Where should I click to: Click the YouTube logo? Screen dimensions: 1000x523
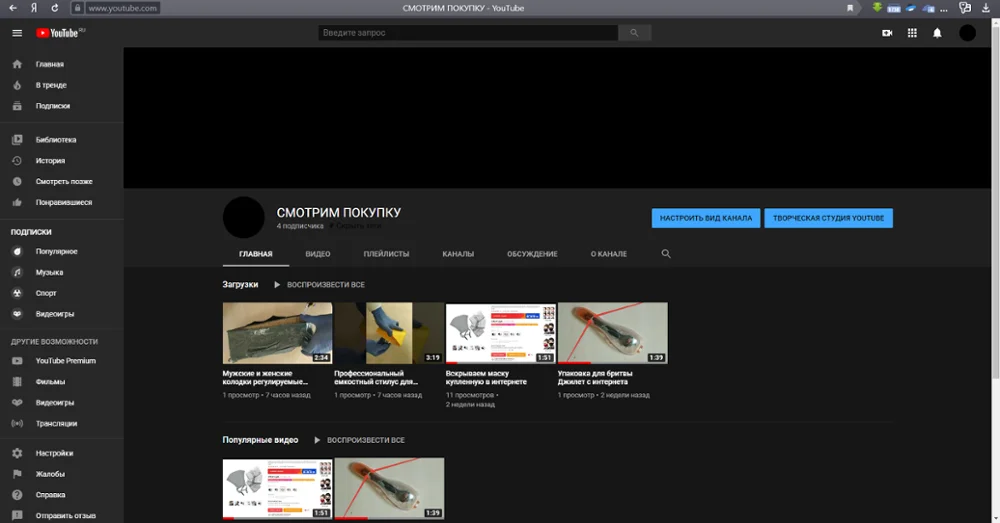(60, 33)
